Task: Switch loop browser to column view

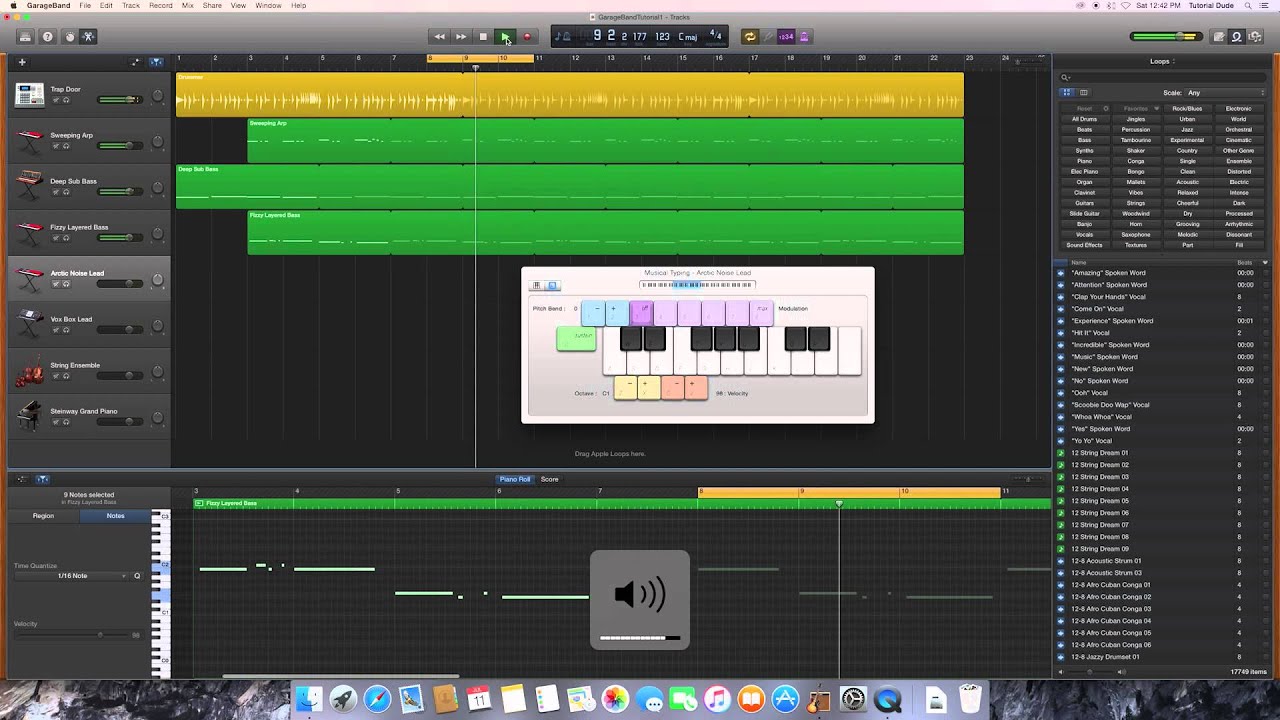Action: coord(1083,93)
